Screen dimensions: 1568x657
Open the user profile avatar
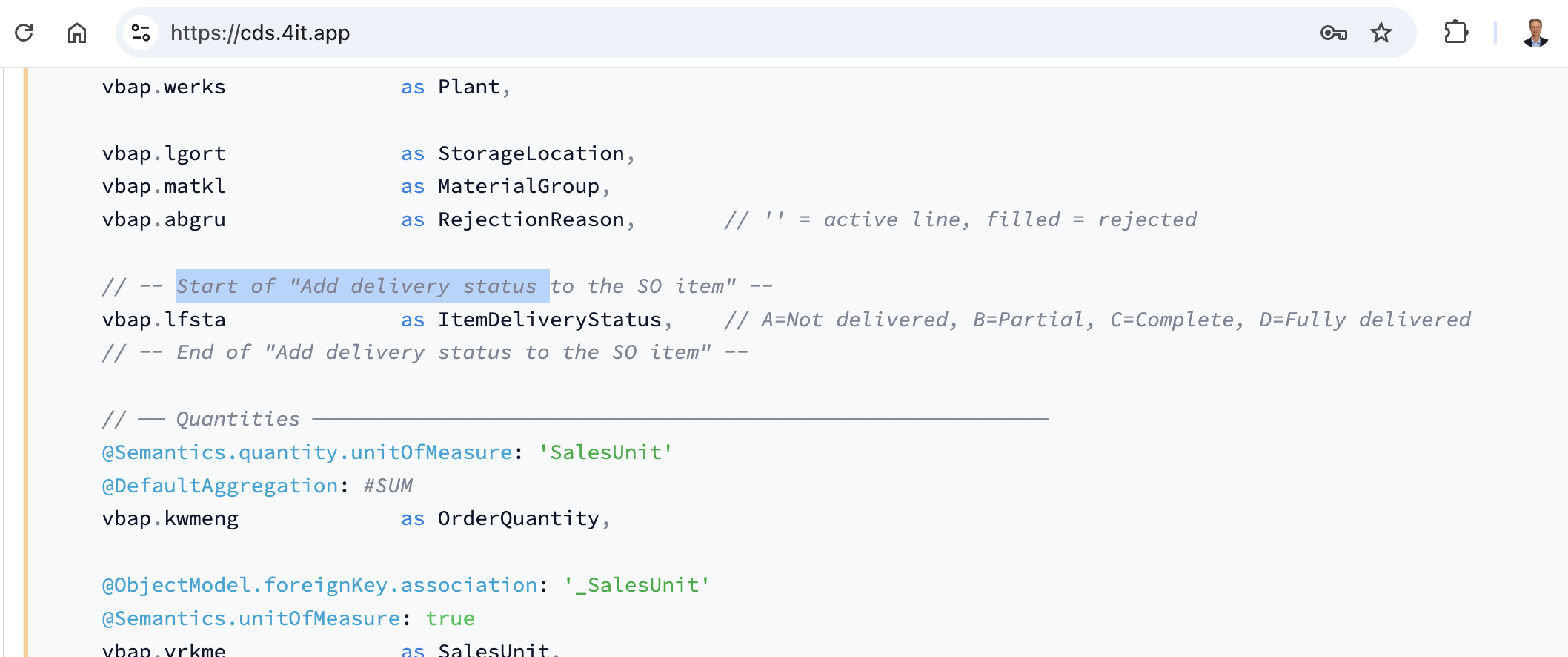pos(1535,33)
